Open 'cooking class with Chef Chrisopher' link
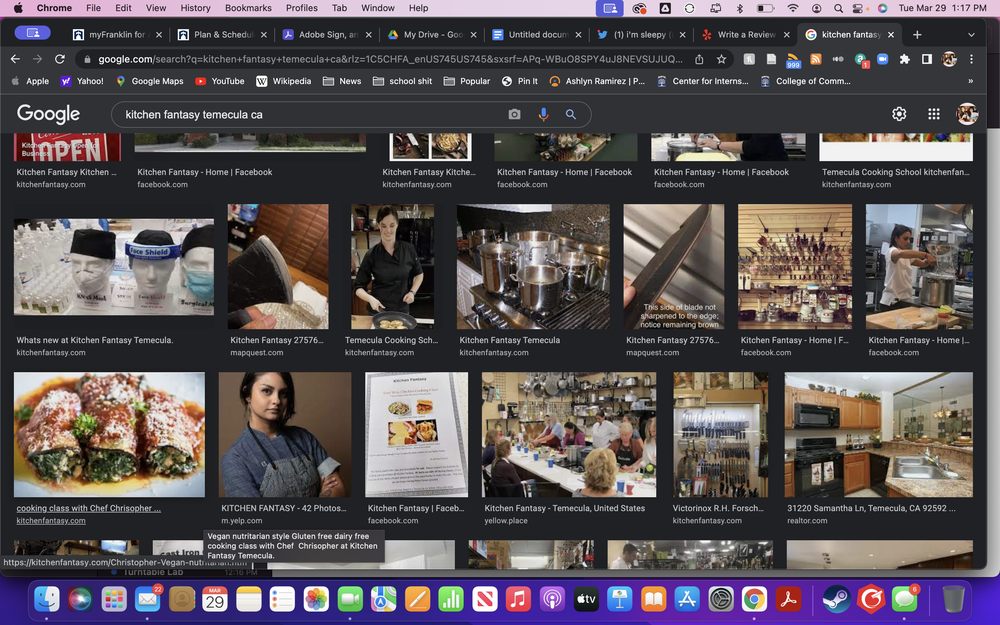This screenshot has width=1000, height=625. tap(88, 508)
